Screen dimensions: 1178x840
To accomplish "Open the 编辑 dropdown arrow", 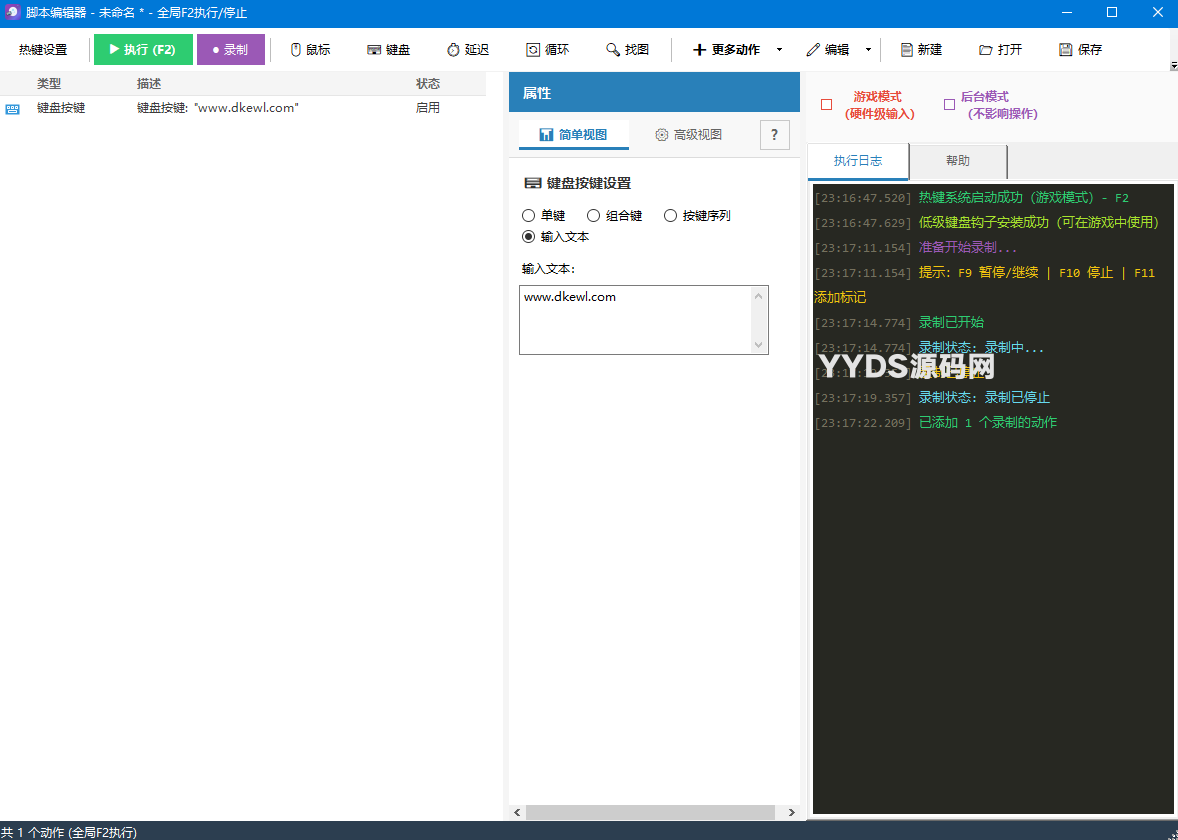I will [x=868, y=50].
